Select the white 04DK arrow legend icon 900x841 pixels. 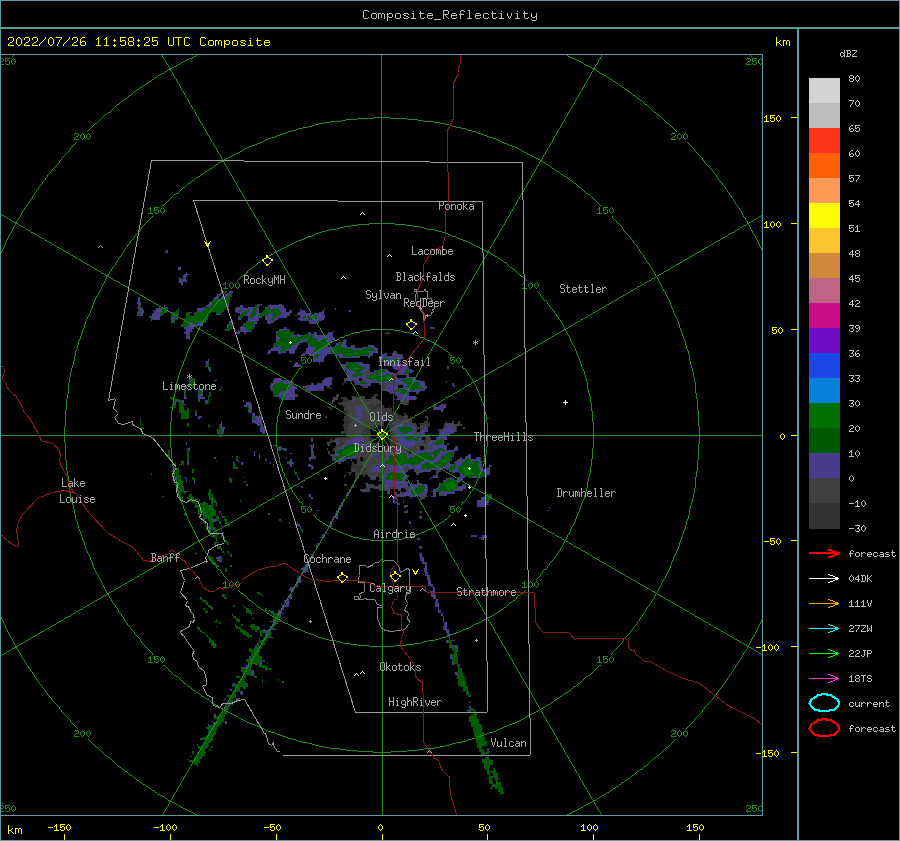click(824, 579)
